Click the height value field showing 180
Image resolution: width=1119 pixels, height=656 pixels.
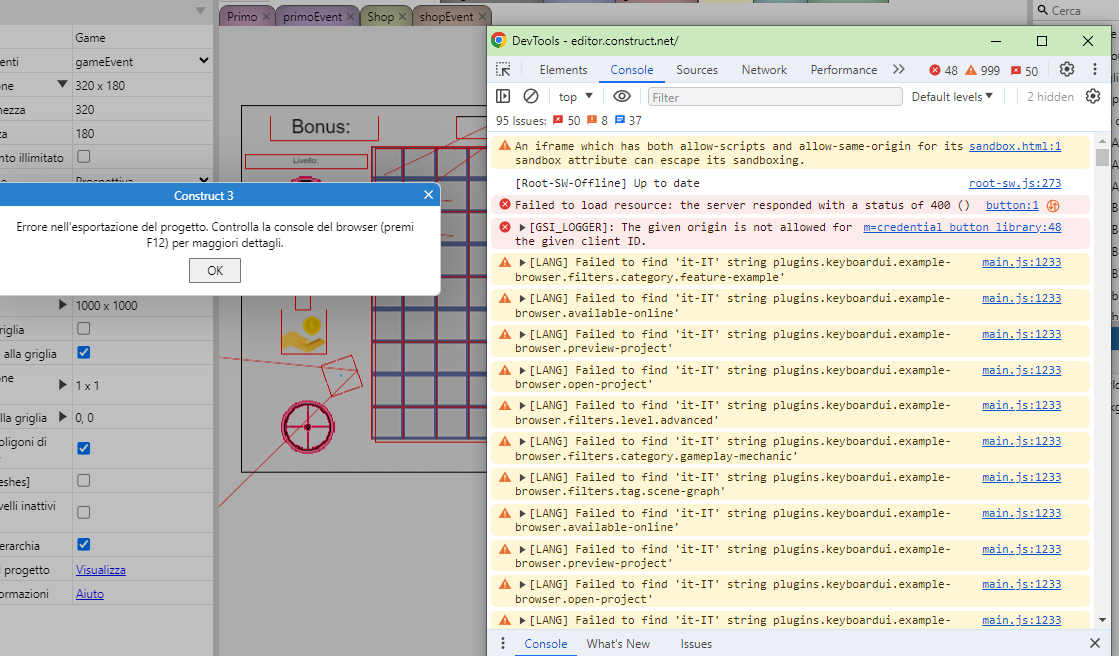click(142, 133)
